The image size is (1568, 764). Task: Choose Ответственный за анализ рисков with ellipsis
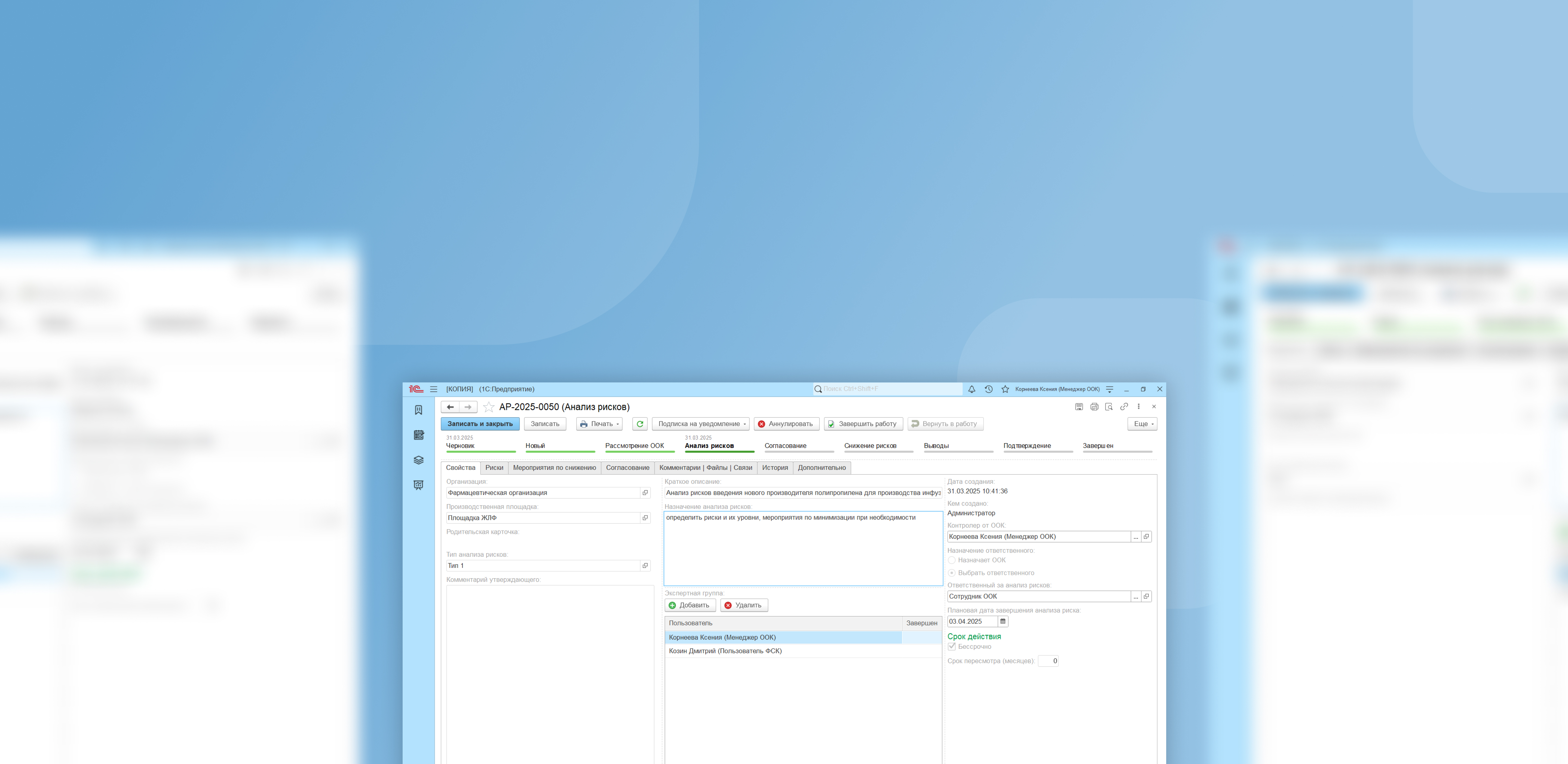coord(1136,596)
